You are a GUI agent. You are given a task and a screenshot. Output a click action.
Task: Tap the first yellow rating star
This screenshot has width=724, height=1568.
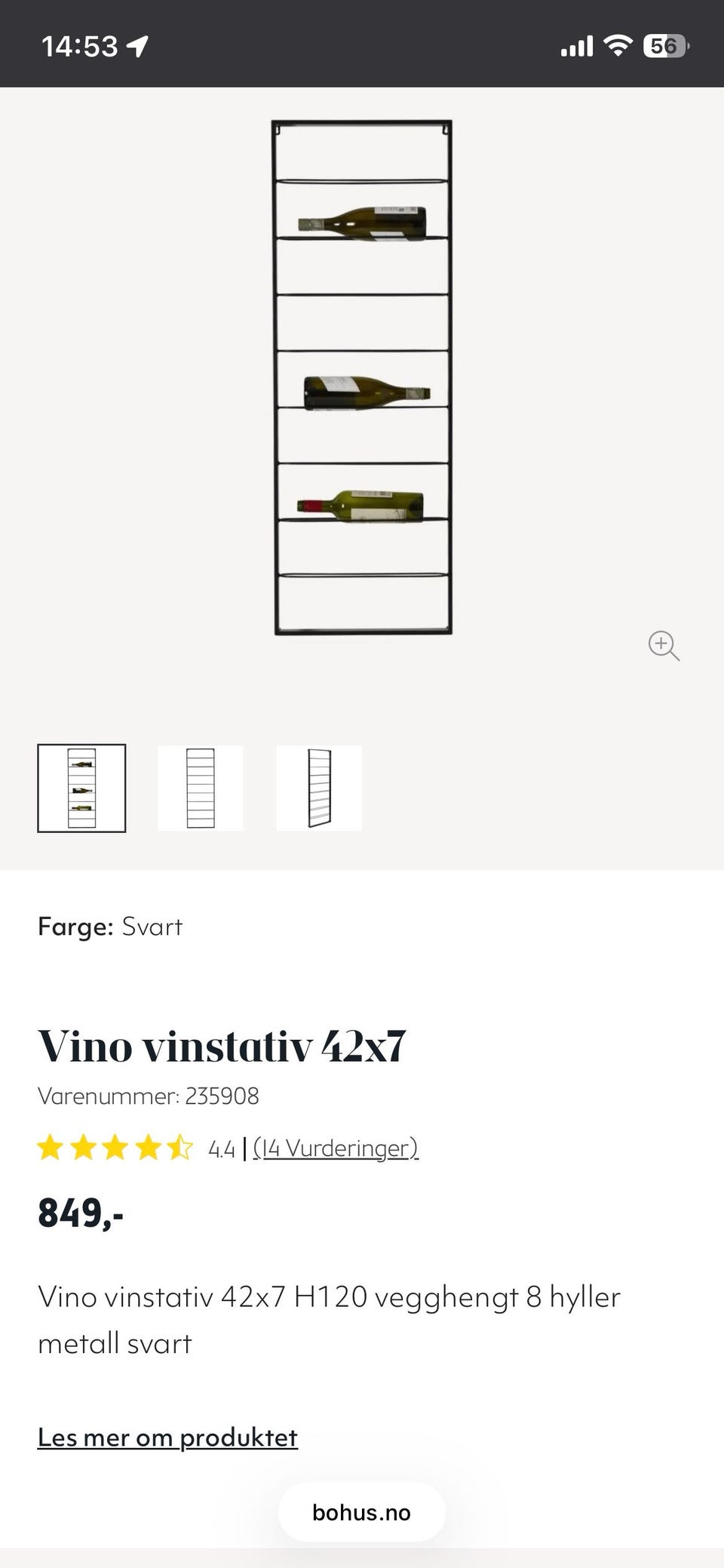point(51,1148)
